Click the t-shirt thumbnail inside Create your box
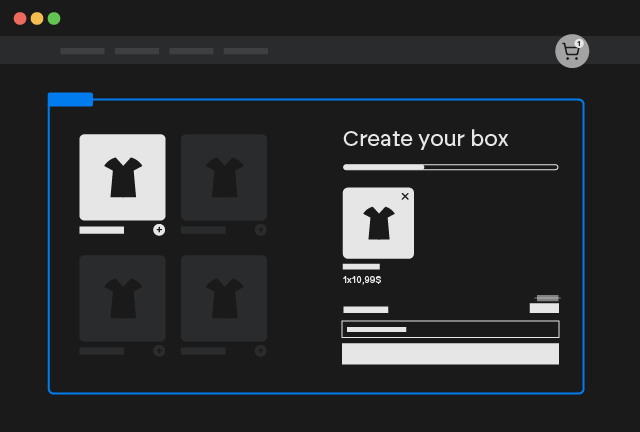640x432 pixels. pyautogui.click(x=378, y=224)
